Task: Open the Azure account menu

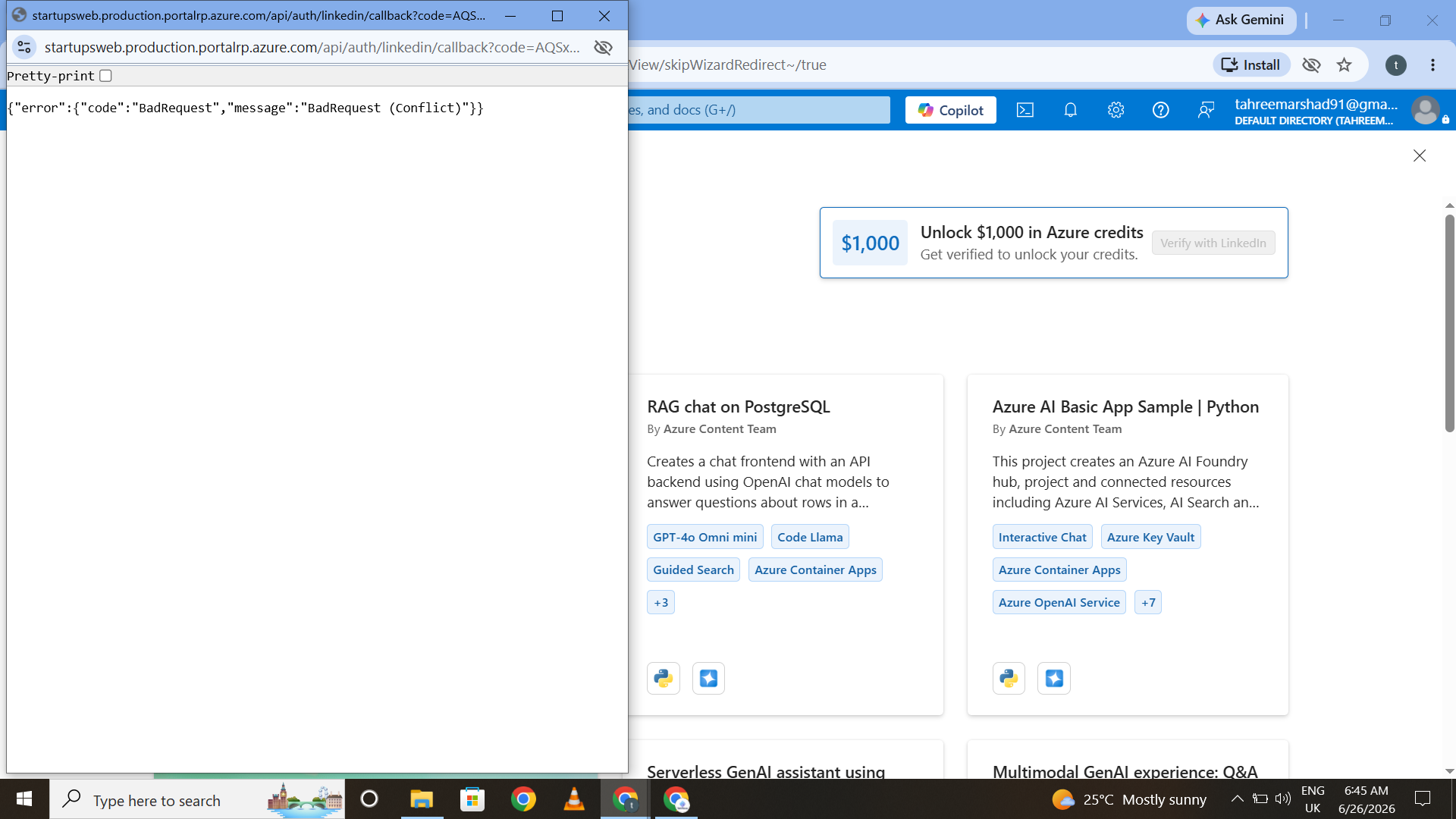Action: point(1316,111)
